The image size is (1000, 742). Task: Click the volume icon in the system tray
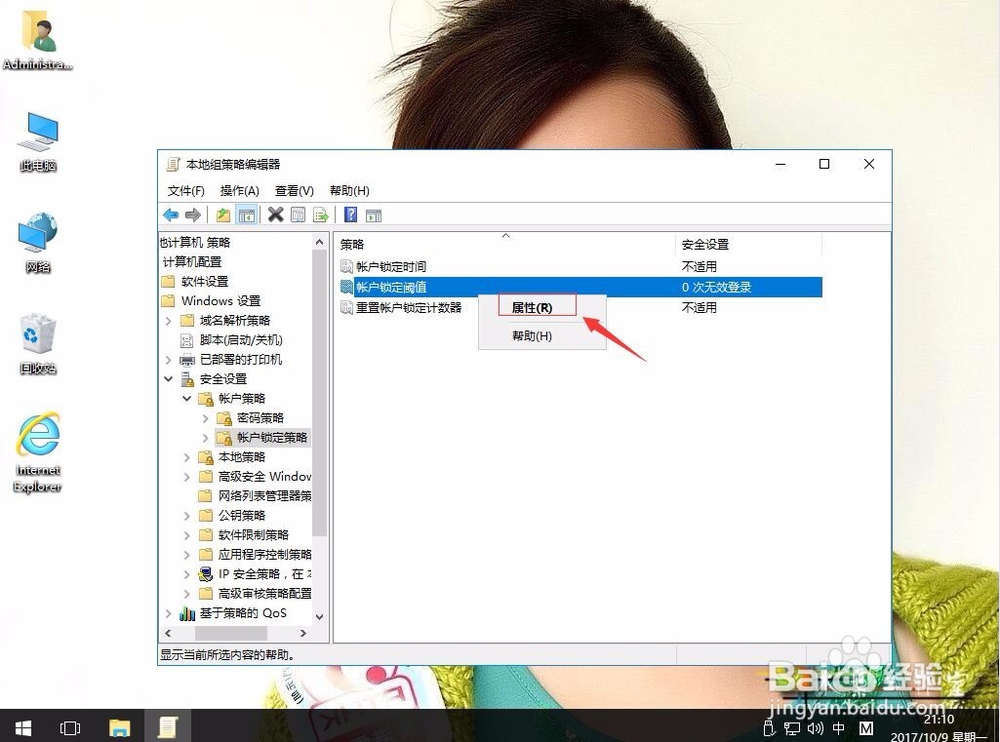tap(814, 728)
